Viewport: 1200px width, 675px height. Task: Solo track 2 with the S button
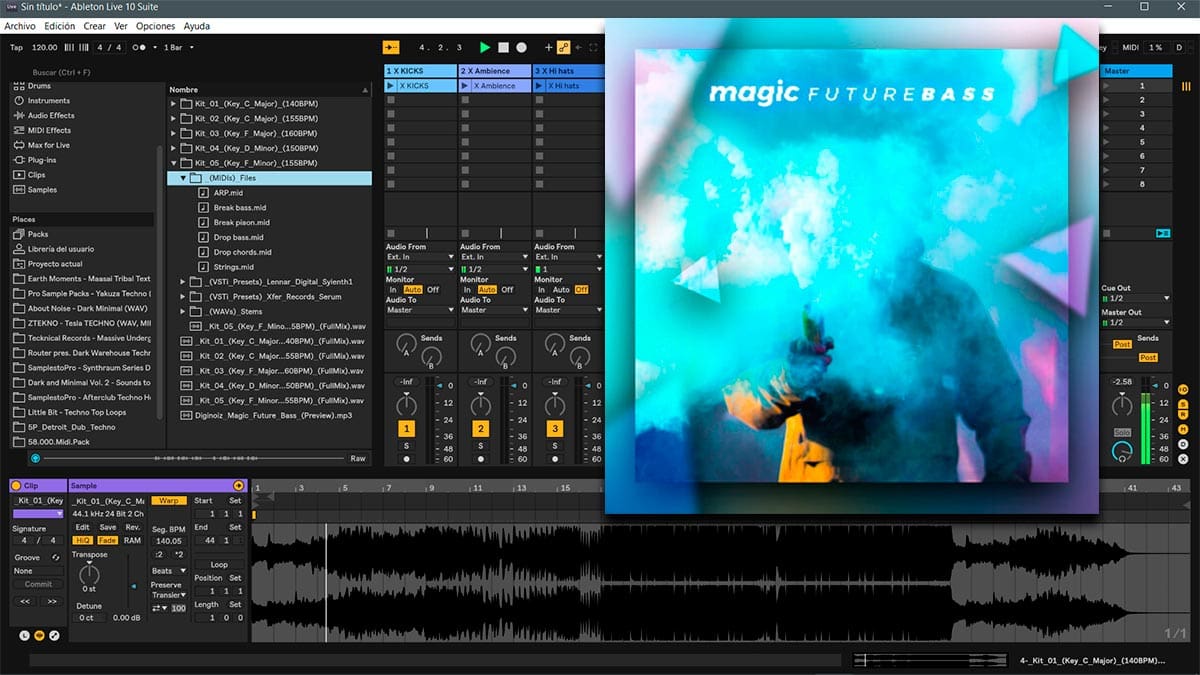click(x=480, y=446)
